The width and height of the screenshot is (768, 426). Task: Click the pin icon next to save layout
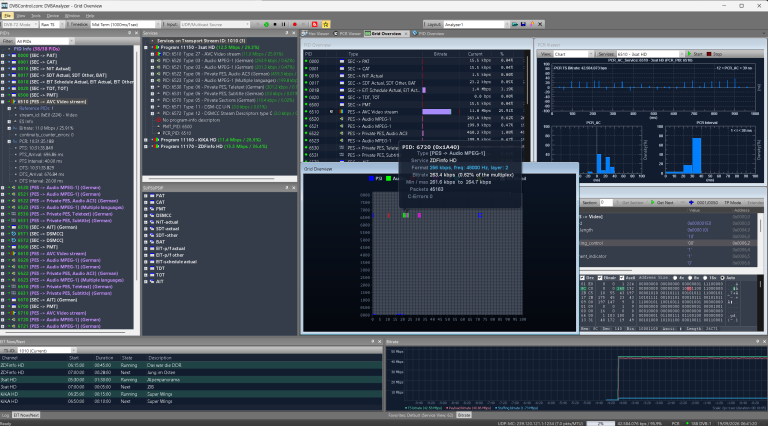532,24
